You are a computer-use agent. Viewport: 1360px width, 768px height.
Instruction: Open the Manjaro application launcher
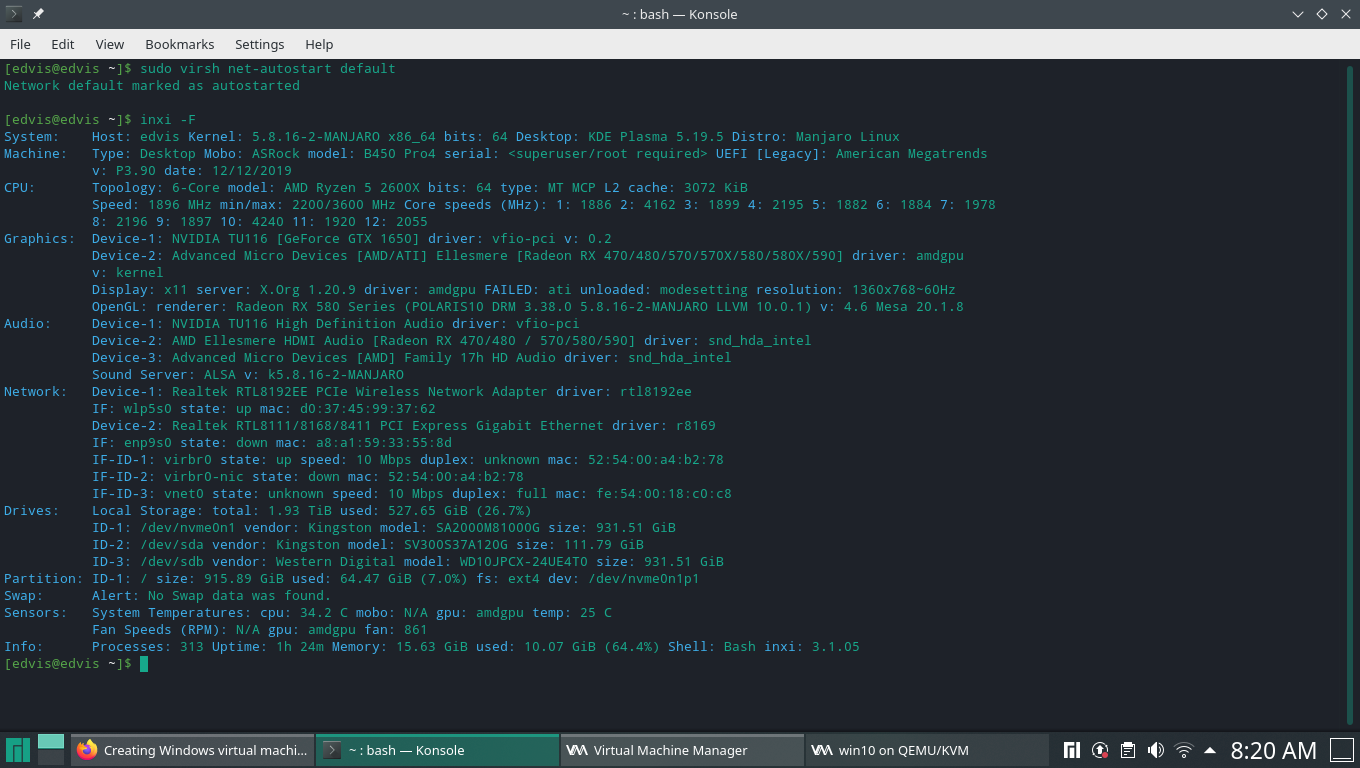(17, 750)
